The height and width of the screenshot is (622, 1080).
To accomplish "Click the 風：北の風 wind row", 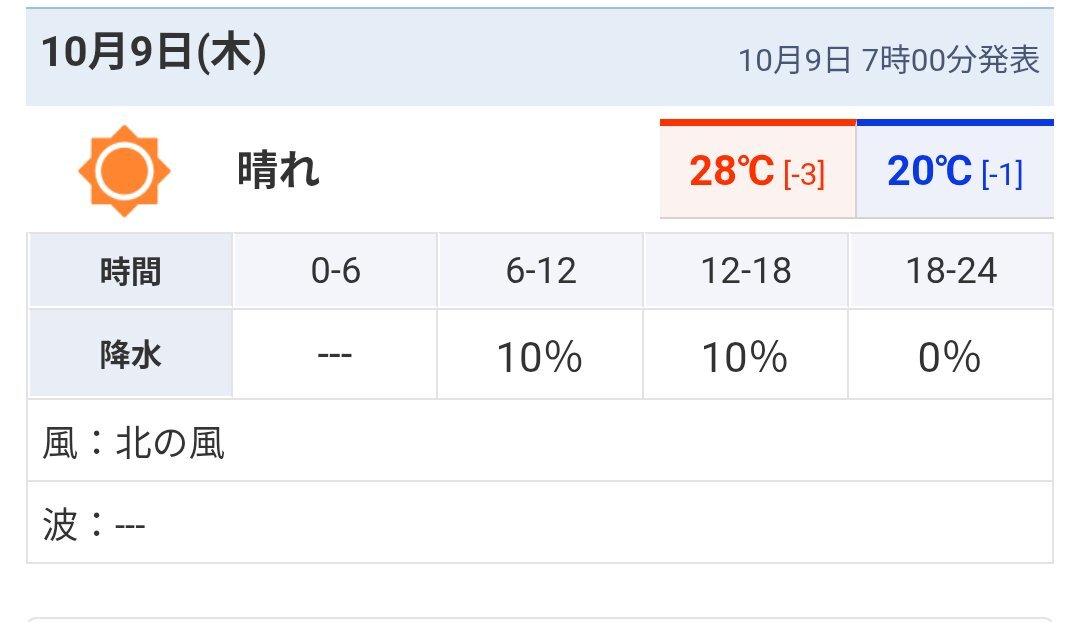I will coord(134,442).
